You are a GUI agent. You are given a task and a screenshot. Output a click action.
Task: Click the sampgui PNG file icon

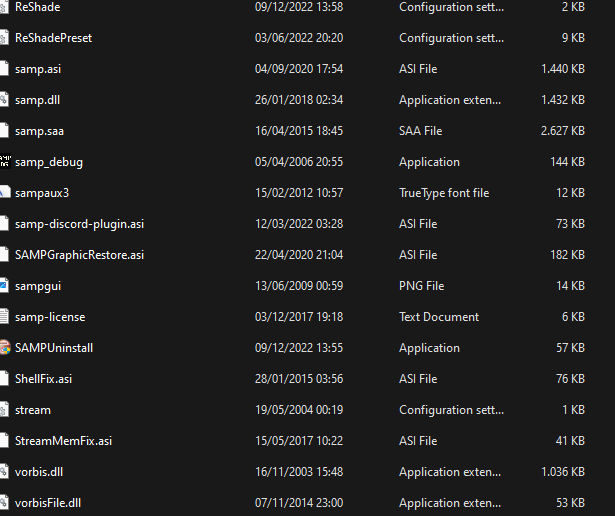(x=4, y=285)
